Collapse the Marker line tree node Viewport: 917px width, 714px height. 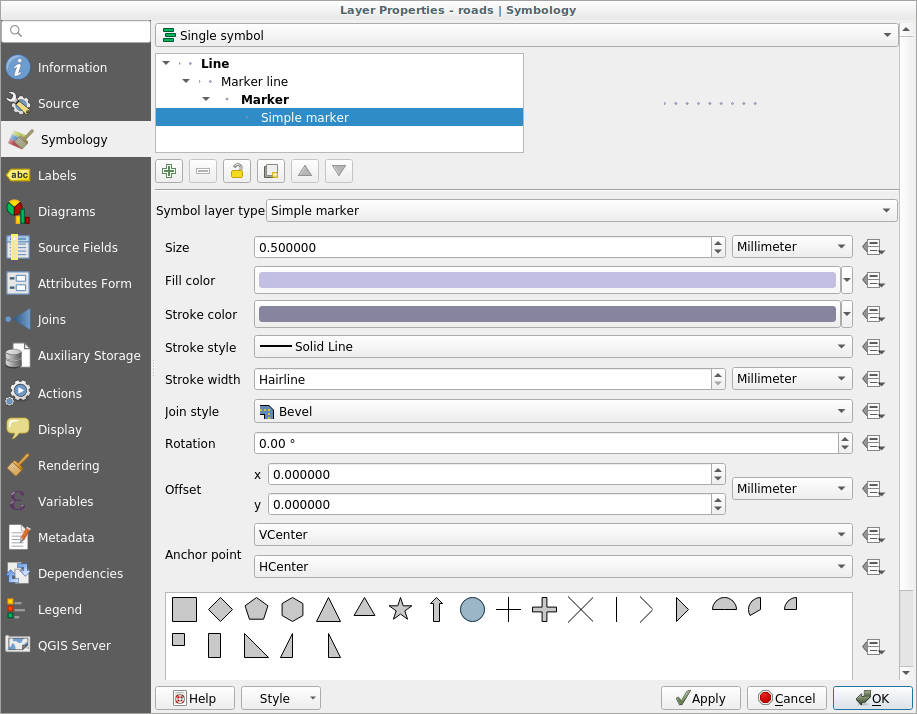pos(186,82)
